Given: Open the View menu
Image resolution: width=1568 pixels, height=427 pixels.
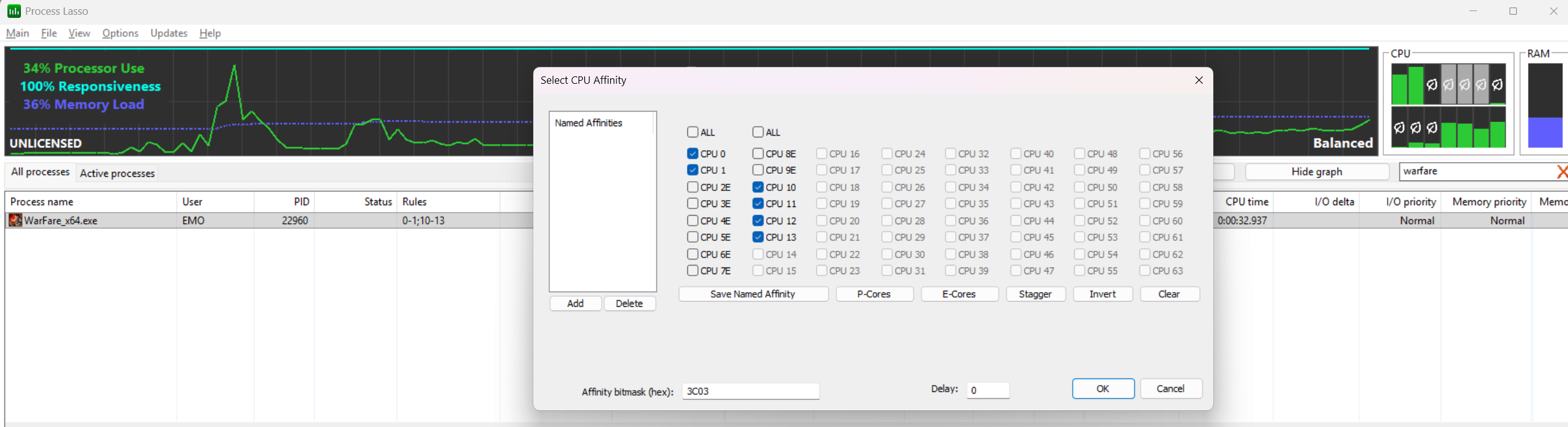Looking at the screenshot, I should coord(79,33).
